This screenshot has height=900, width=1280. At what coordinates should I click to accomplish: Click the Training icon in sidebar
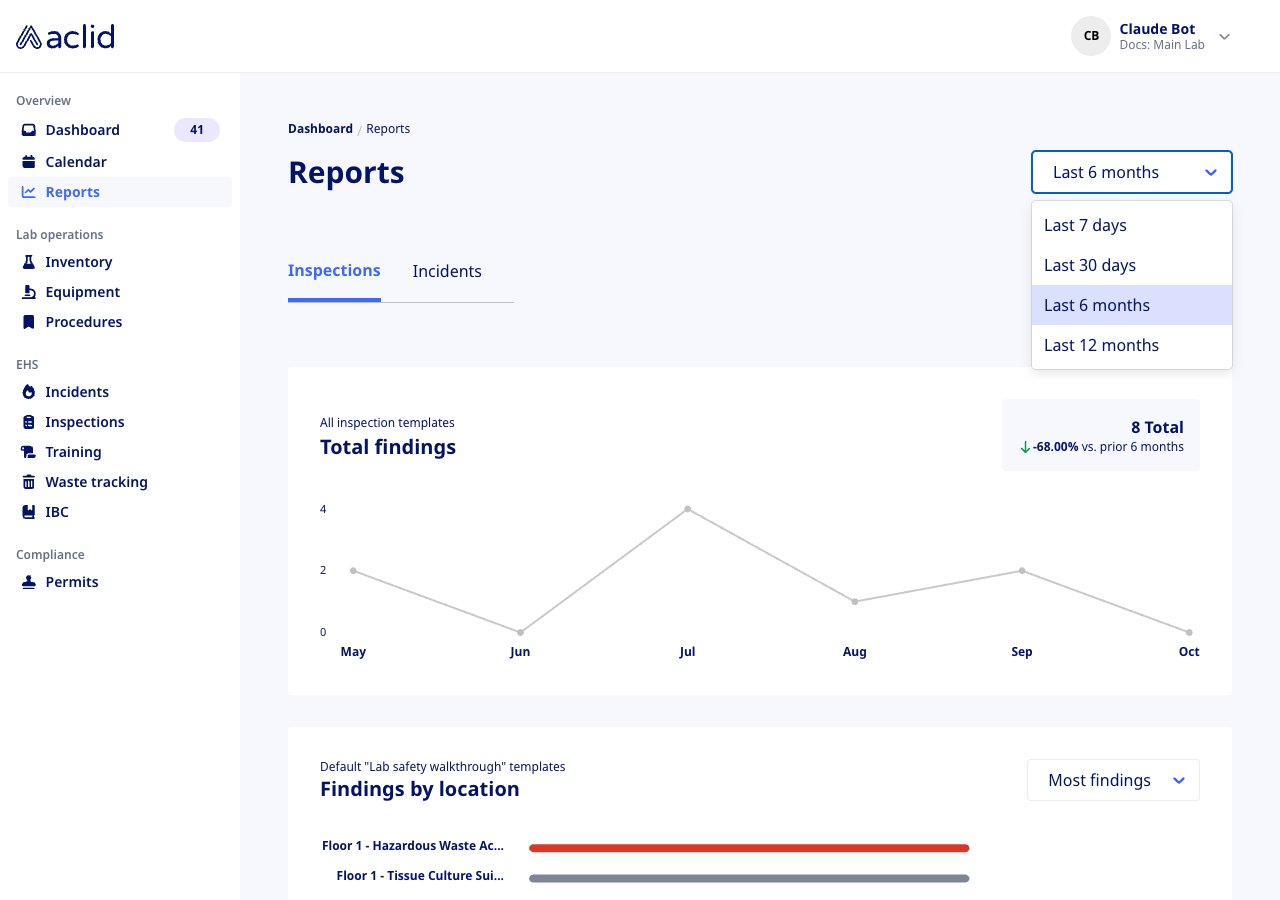[29, 452]
